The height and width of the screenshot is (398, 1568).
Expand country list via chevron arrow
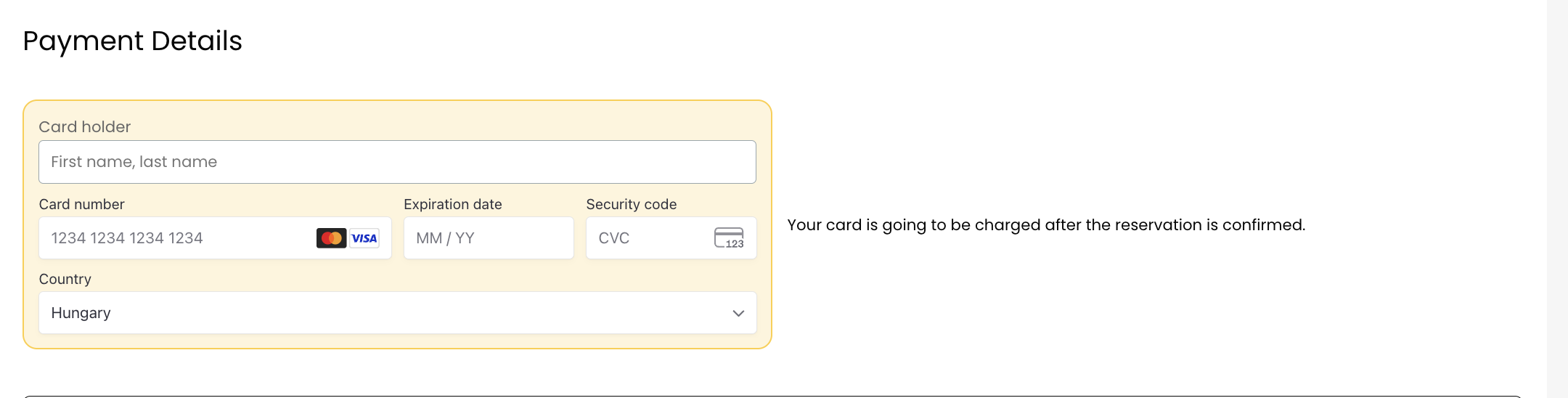tap(738, 313)
